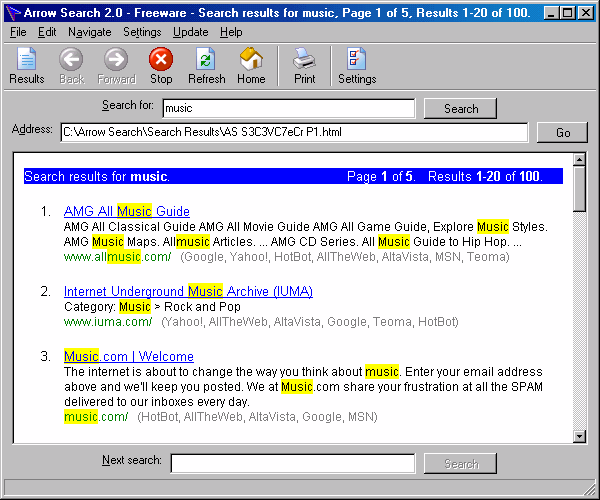Click the Search button beside Next search
This screenshot has width=600, height=500.
click(x=460, y=464)
